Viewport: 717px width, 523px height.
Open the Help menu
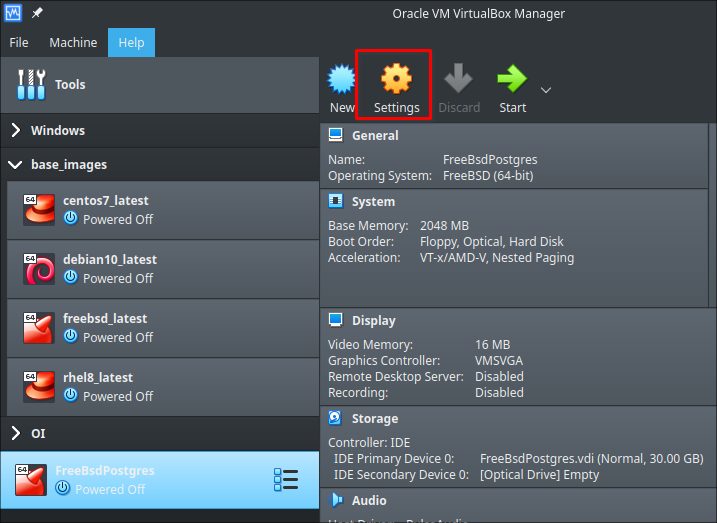pyautogui.click(x=131, y=43)
